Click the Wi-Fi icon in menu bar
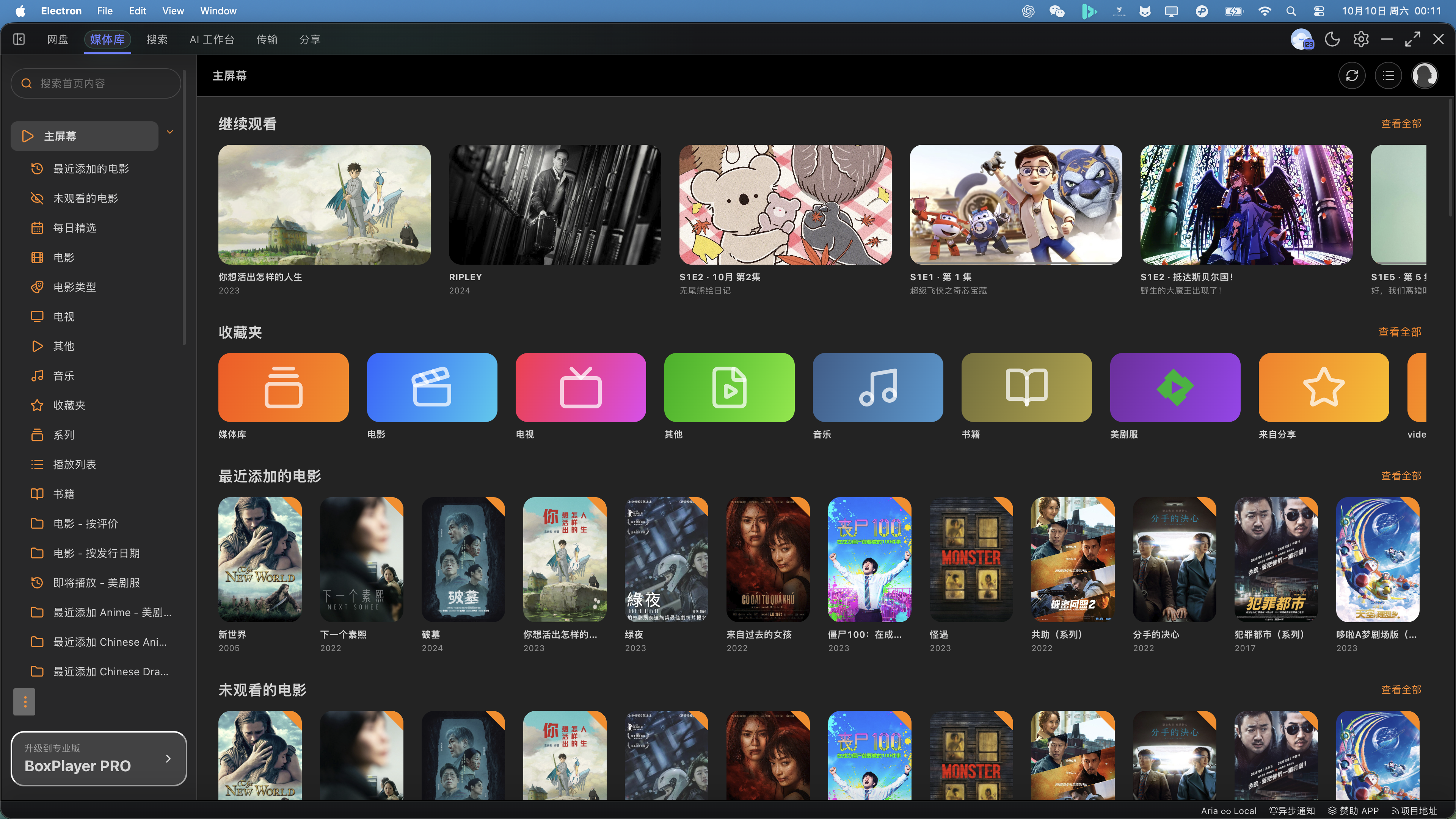This screenshot has height=819, width=1456. [1265, 11]
